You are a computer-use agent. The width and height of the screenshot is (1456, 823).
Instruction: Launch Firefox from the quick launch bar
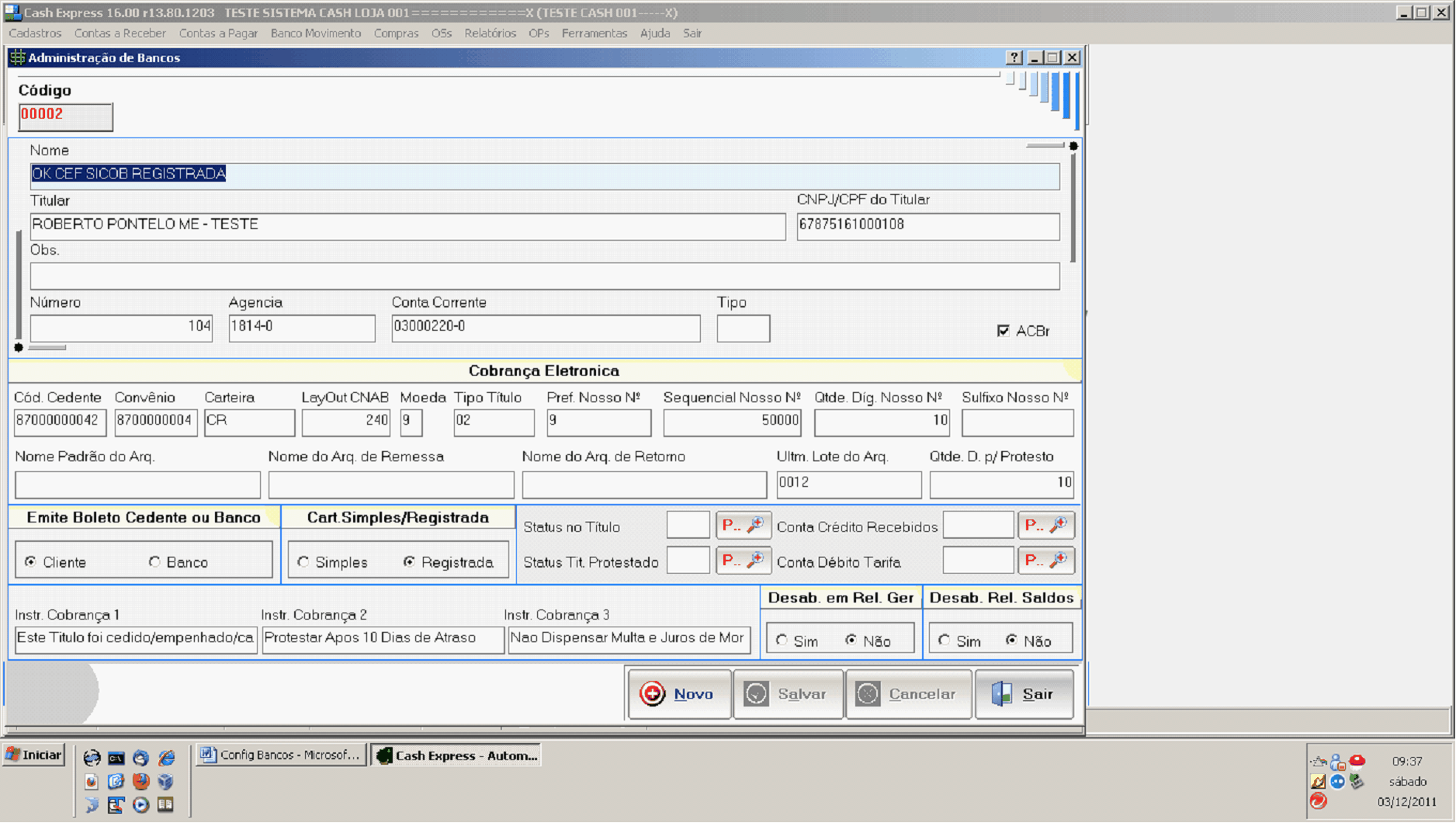(x=140, y=781)
